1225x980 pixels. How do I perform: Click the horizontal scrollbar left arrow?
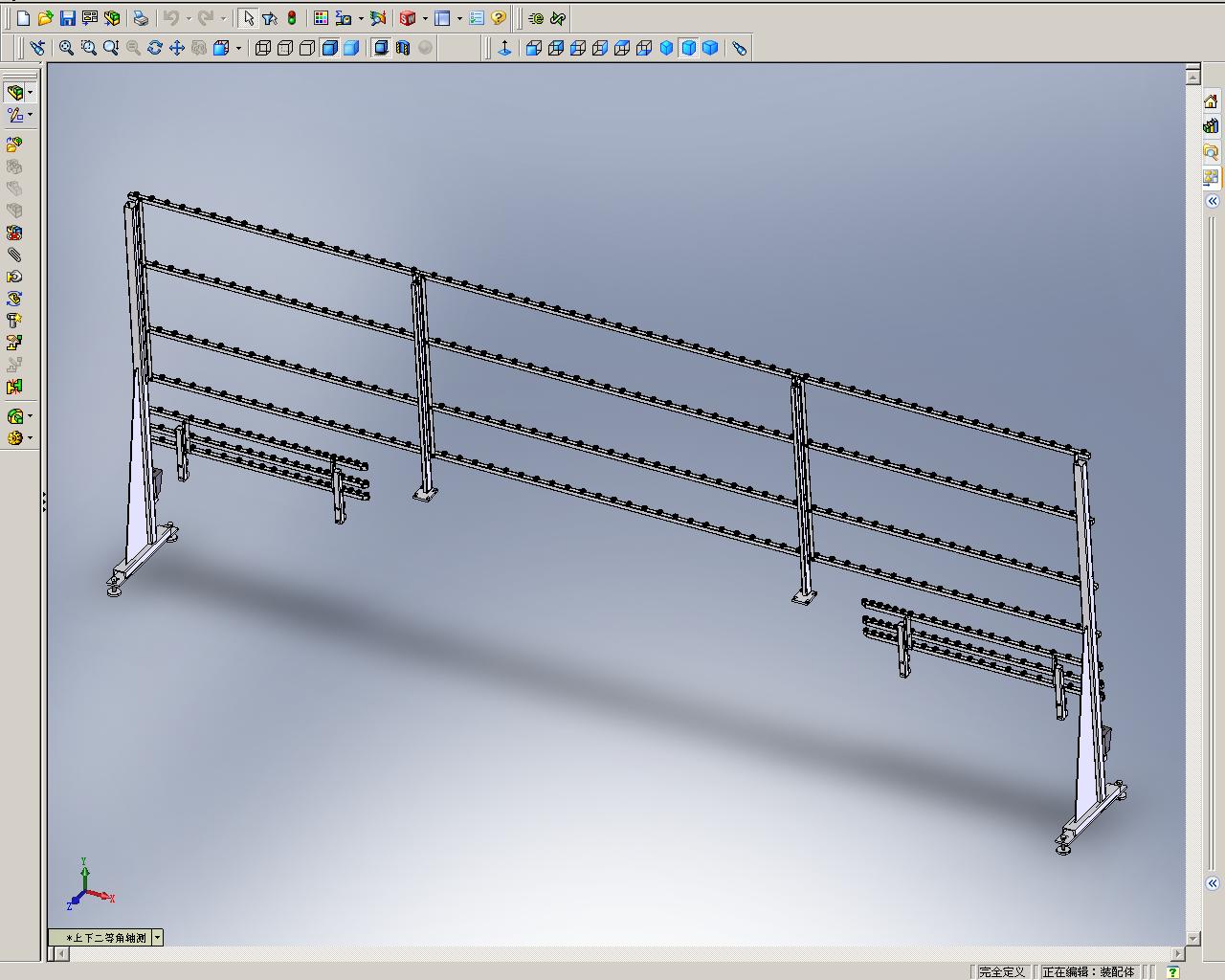(62, 953)
